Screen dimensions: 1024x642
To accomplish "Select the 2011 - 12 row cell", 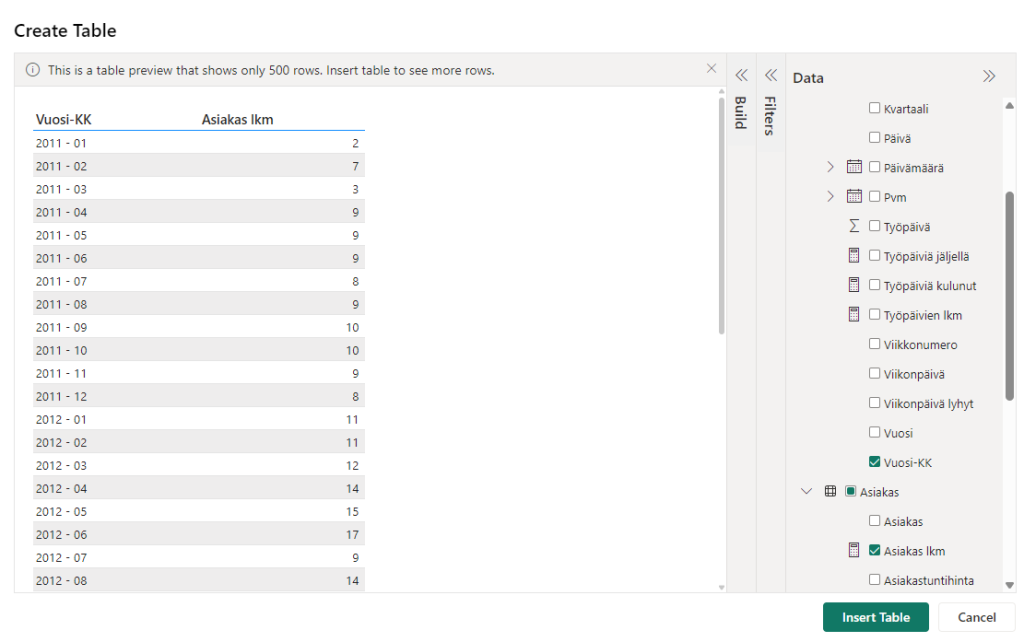I will point(61,396).
